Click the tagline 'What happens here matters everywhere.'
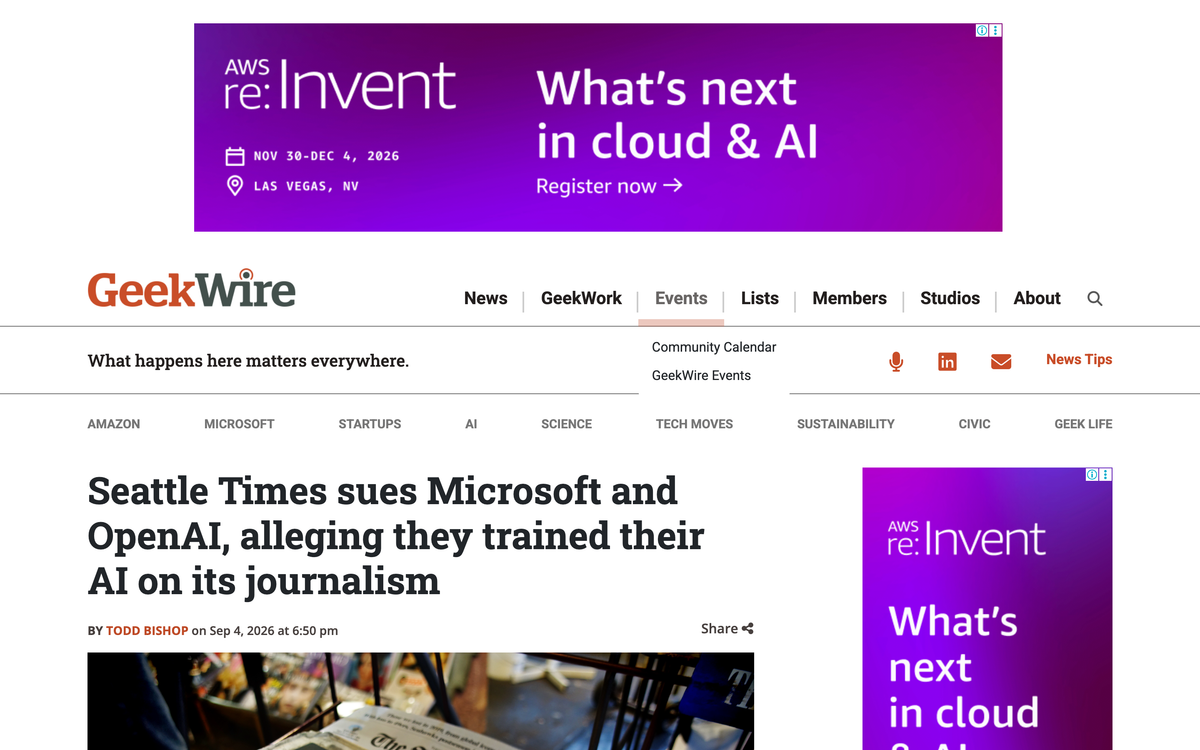Viewport: 1200px width, 750px height. [x=248, y=361]
